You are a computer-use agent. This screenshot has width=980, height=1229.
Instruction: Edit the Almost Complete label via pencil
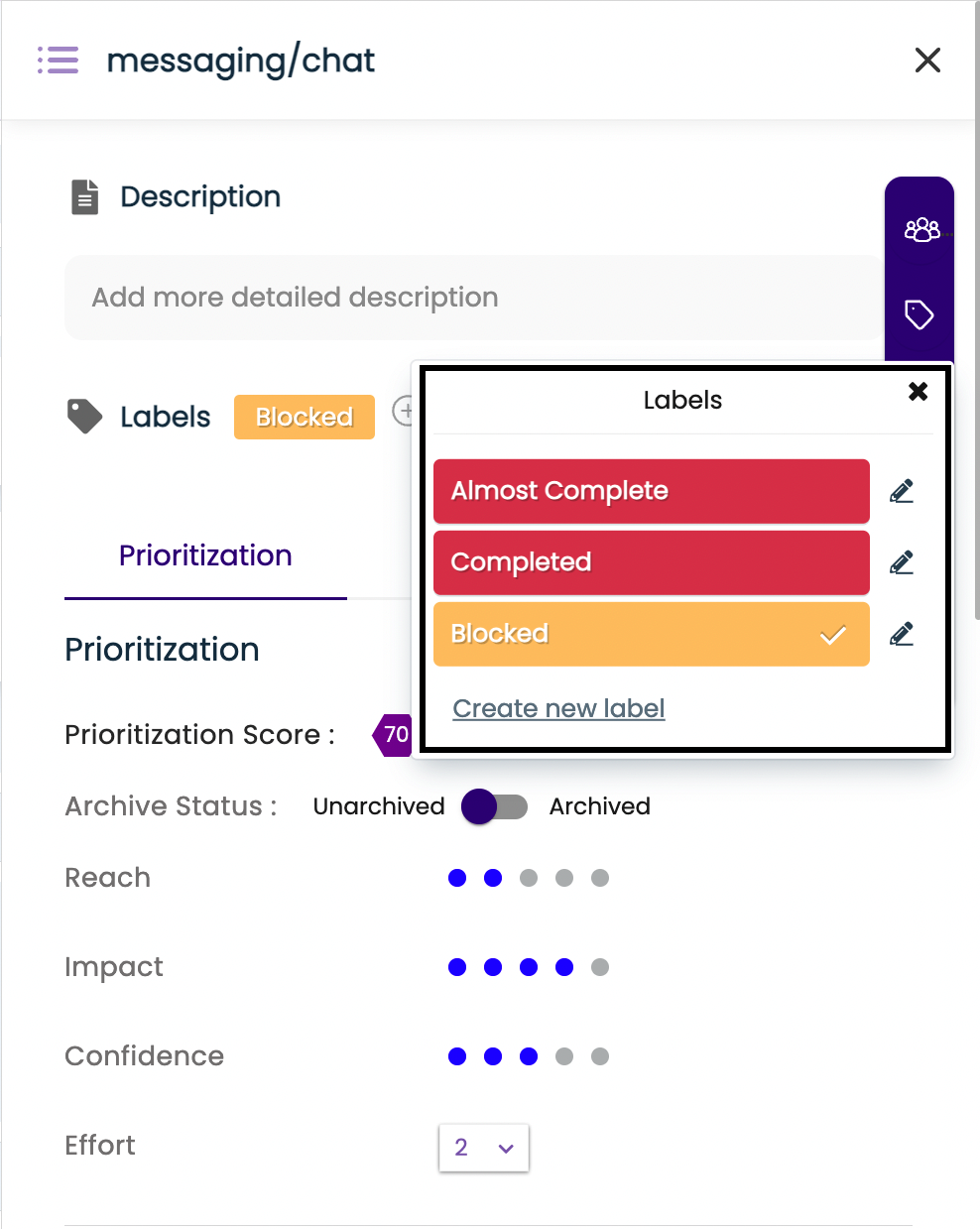click(902, 491)
